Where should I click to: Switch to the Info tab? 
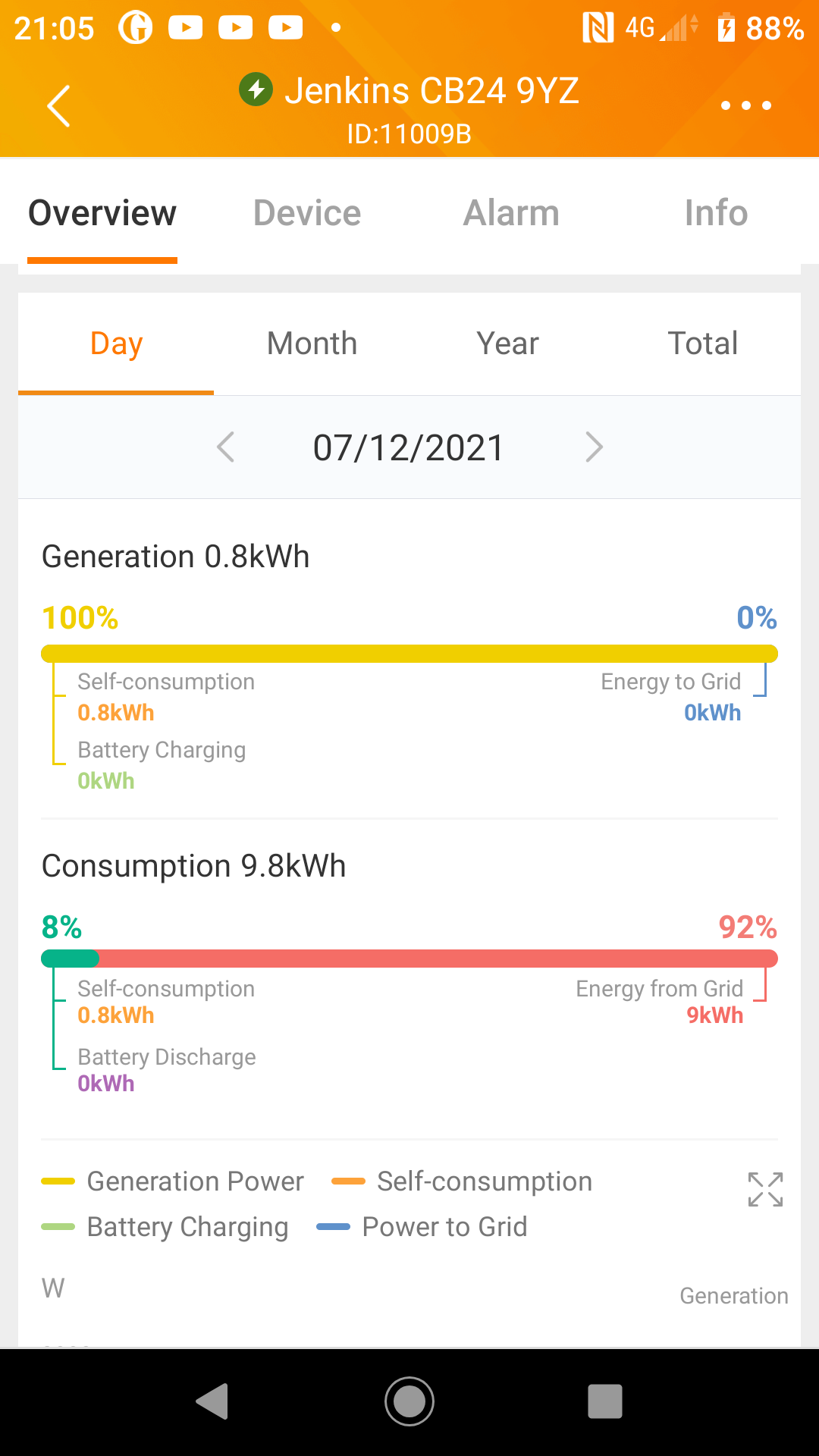point(716,213)
